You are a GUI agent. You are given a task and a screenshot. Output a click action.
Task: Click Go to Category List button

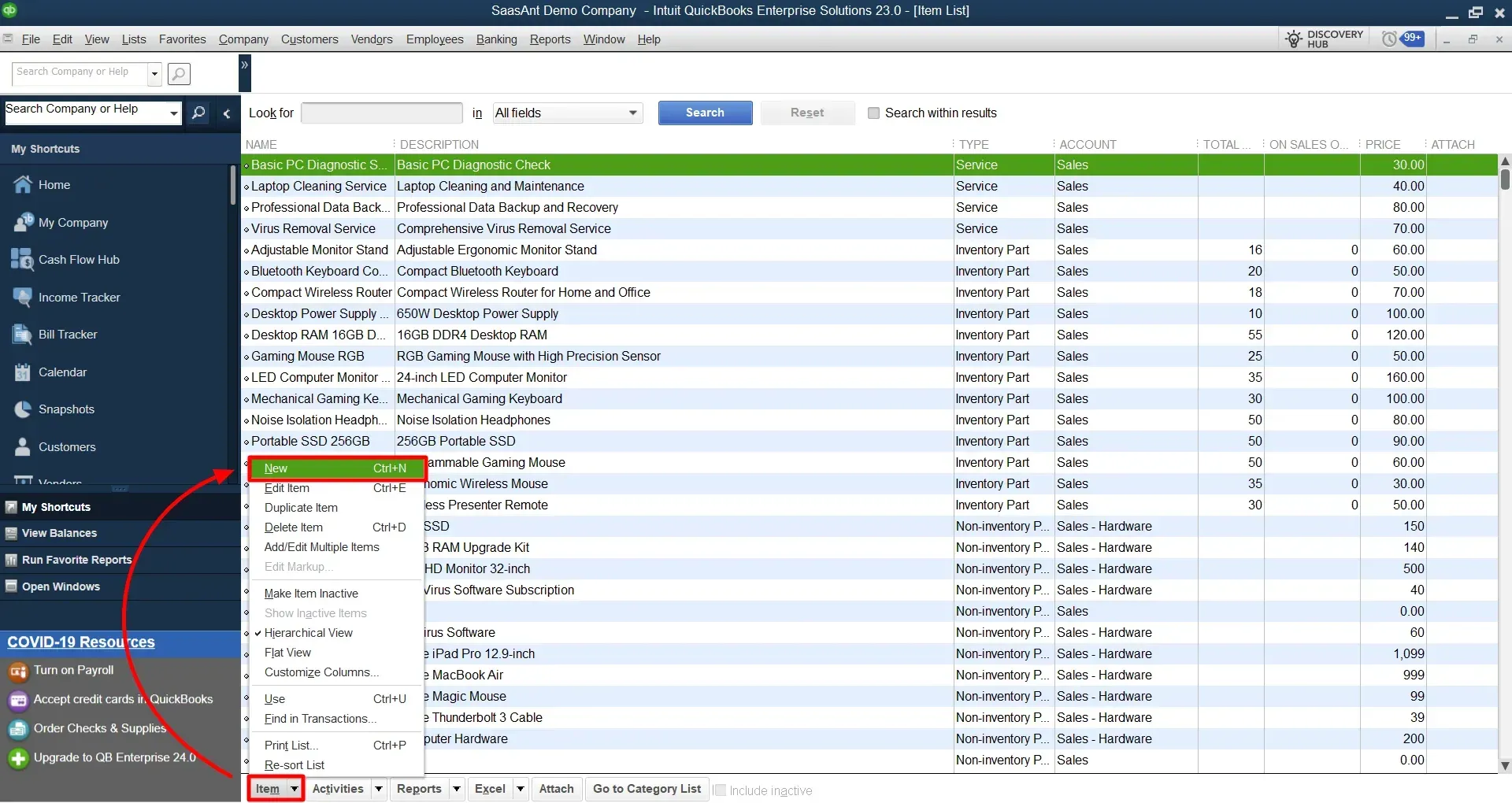[647, 789]
